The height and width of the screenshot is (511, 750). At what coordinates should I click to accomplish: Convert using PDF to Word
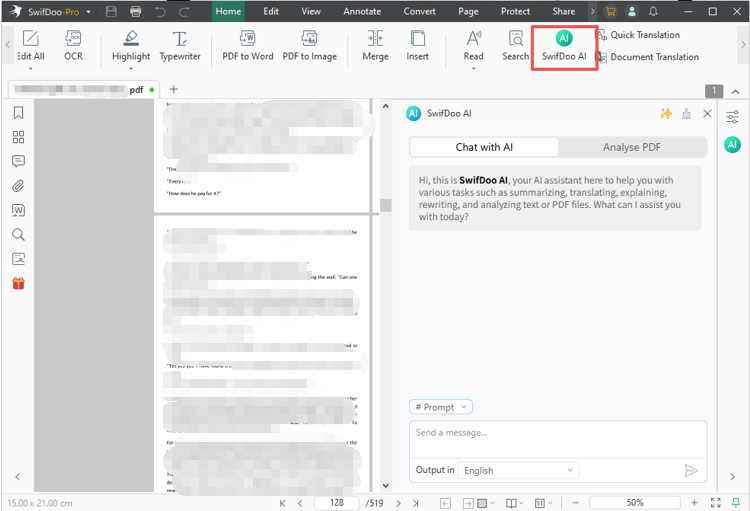248,45
